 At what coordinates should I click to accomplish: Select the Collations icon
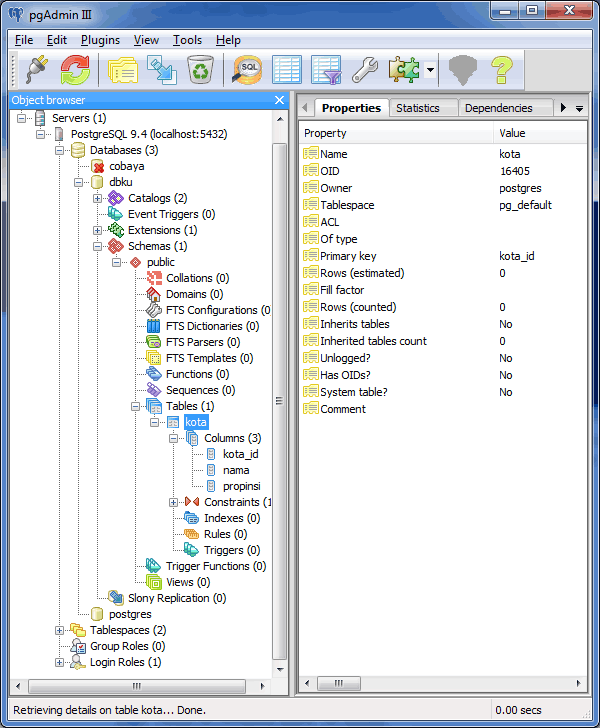coord(154,278)
